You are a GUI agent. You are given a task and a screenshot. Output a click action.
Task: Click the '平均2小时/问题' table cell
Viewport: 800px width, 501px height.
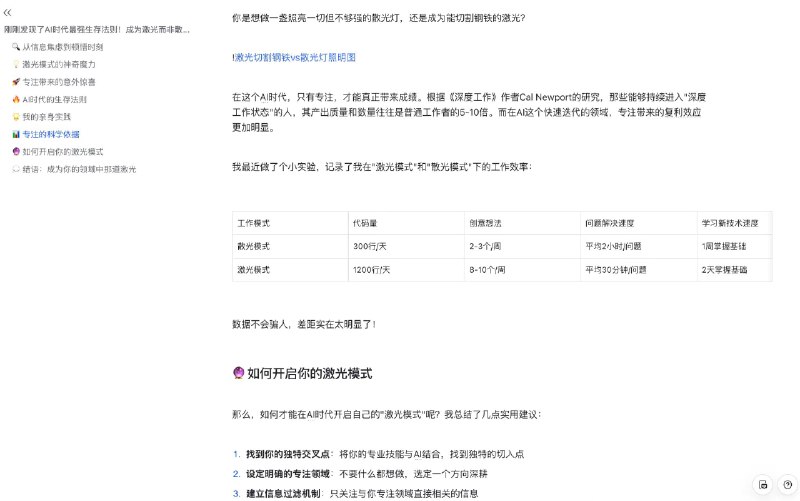coord(638,246)
